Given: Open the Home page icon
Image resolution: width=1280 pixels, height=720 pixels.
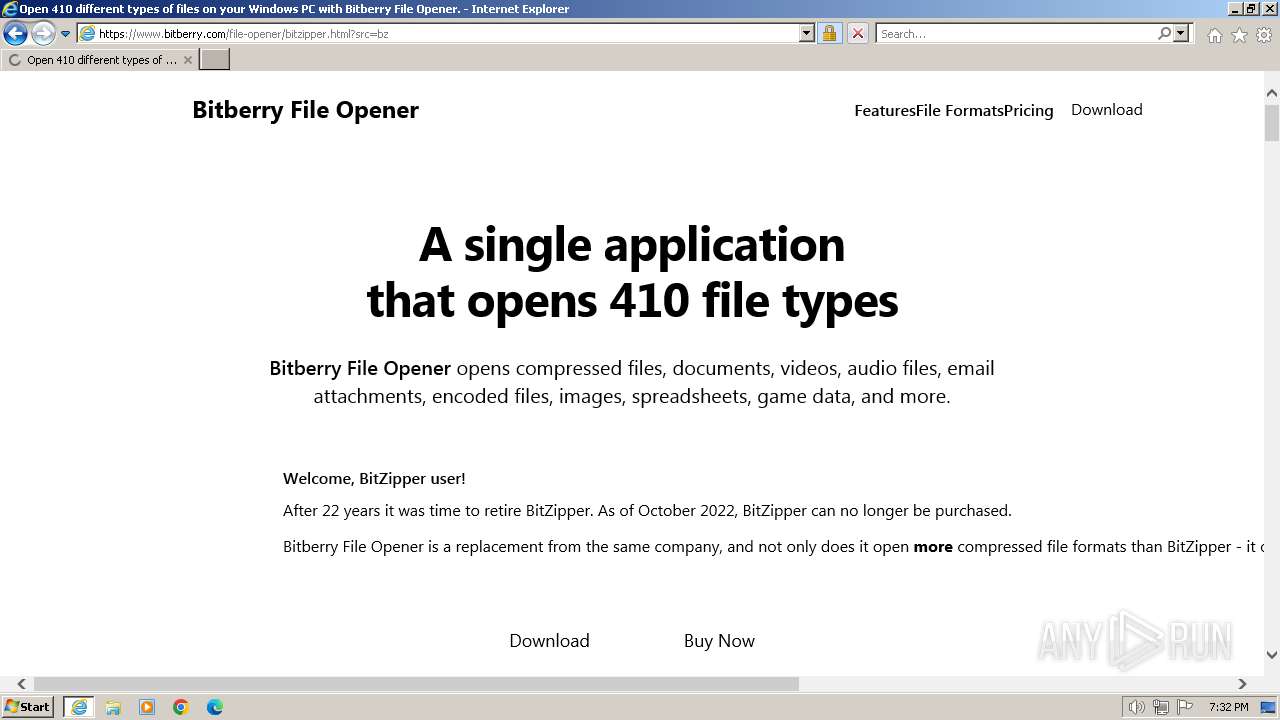Looking at the screenshot, I should coord(1214,35).
